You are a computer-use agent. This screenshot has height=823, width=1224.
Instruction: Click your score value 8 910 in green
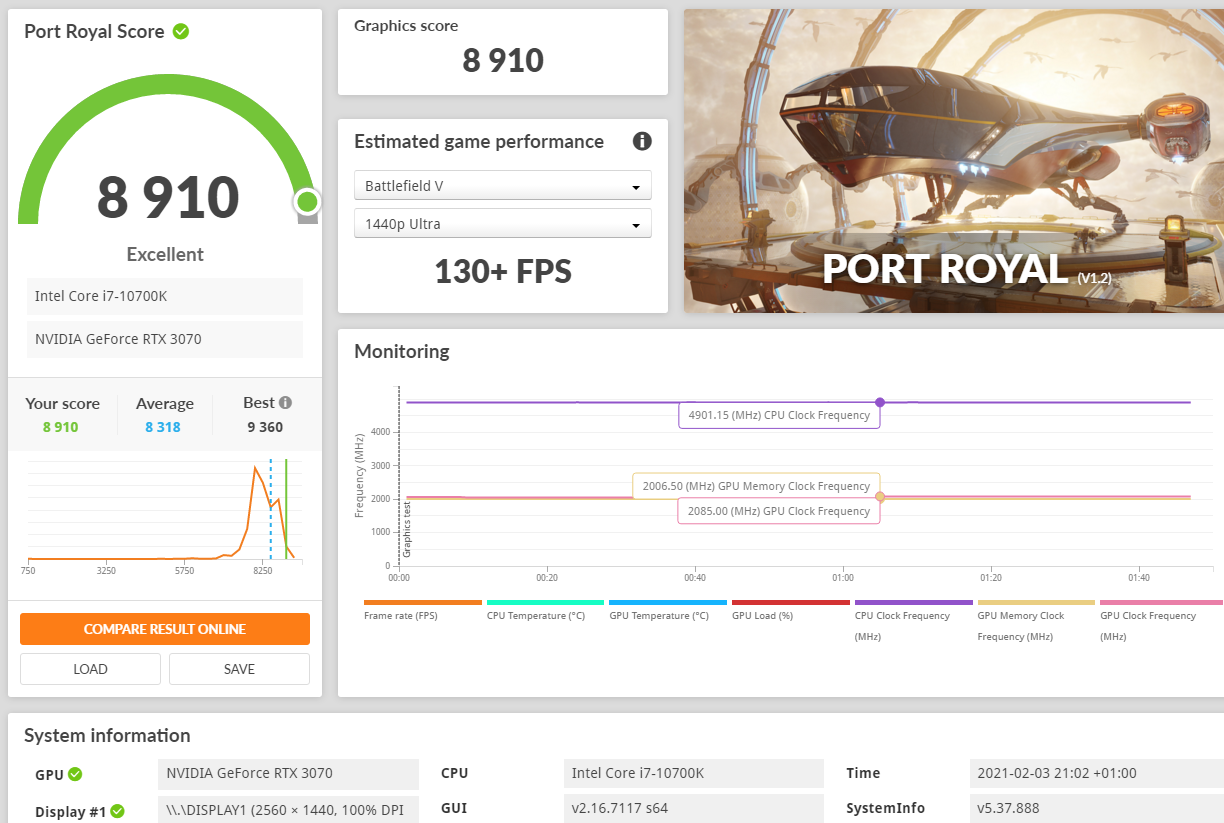click(60, 427)
